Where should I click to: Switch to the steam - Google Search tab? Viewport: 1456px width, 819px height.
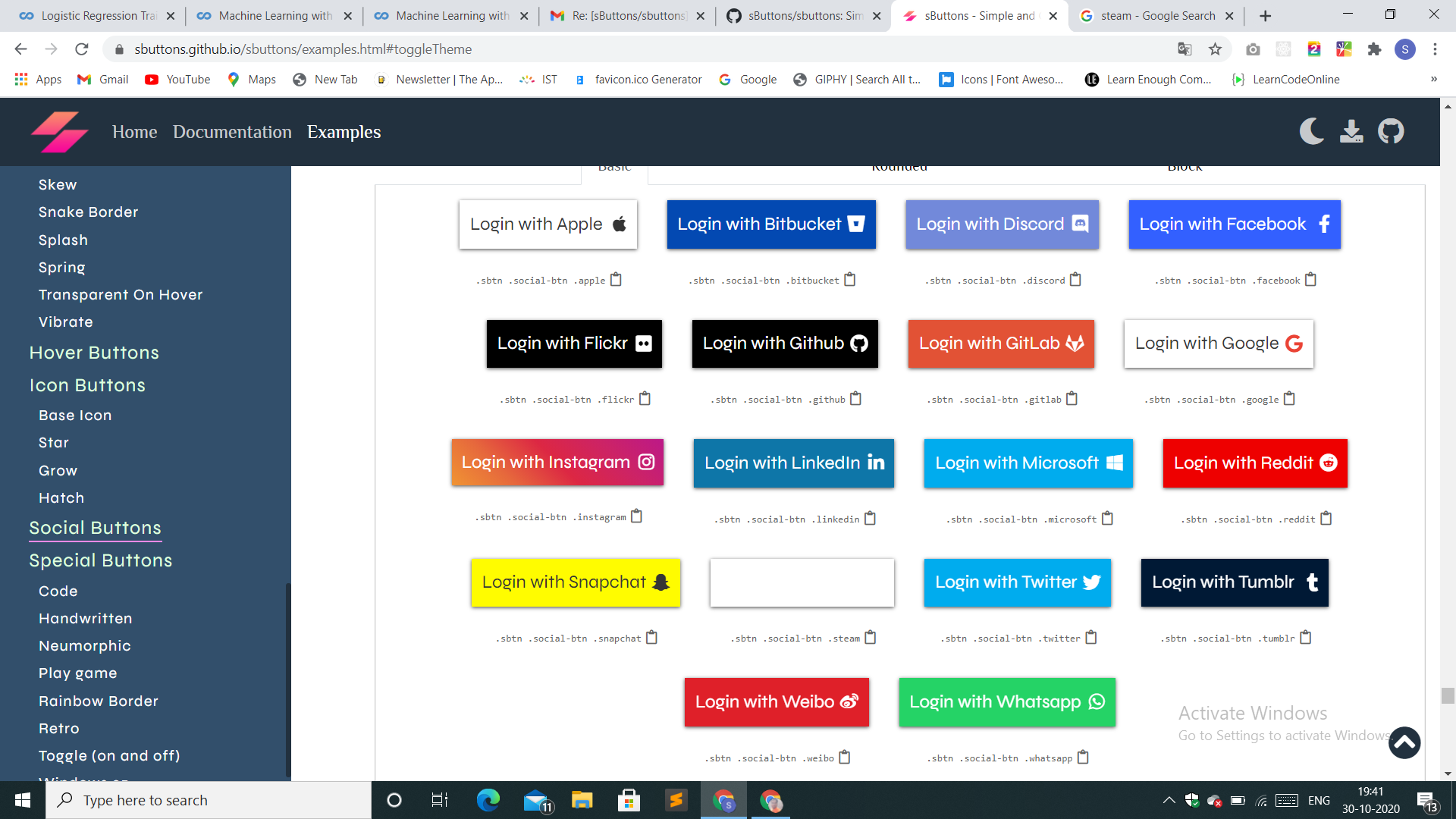click(1157, 16)
